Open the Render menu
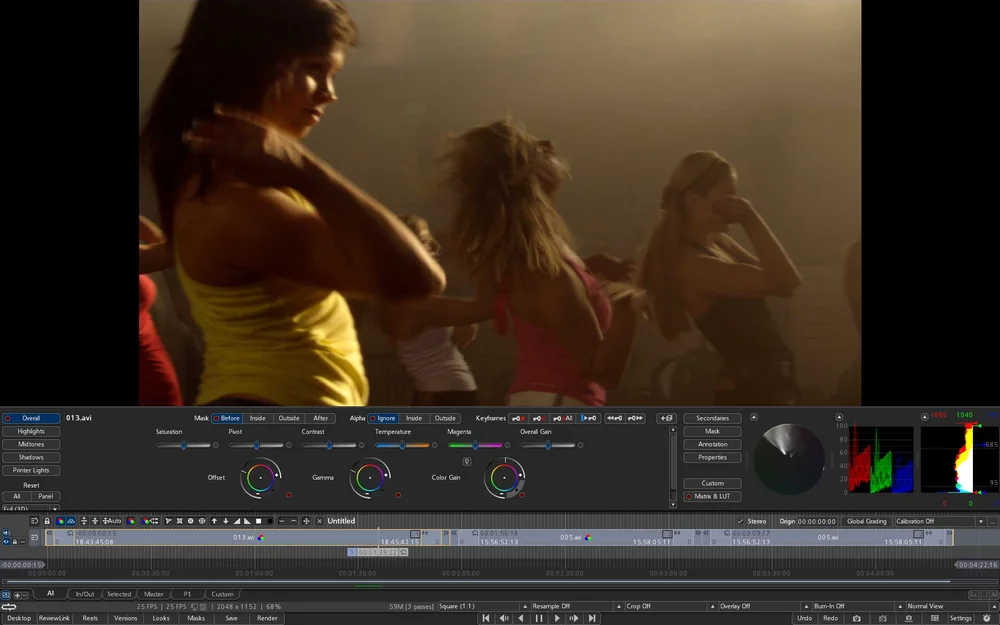 tap(267, 618)
